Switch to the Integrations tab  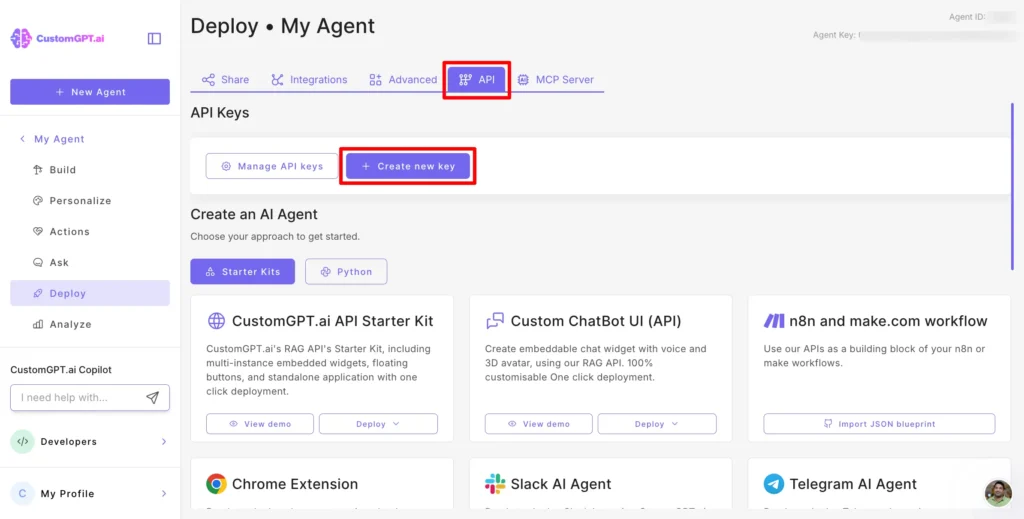pos(309,80)
